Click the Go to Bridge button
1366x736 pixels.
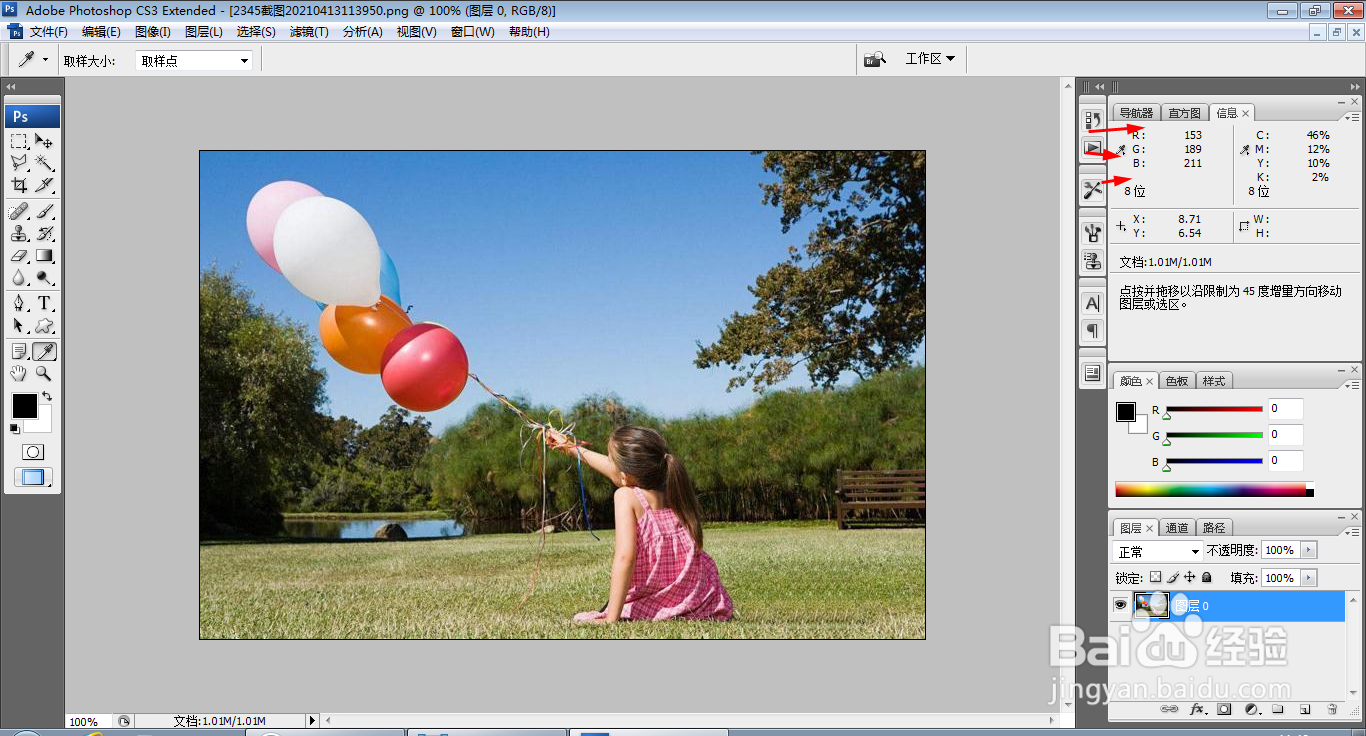click(875, 59)
